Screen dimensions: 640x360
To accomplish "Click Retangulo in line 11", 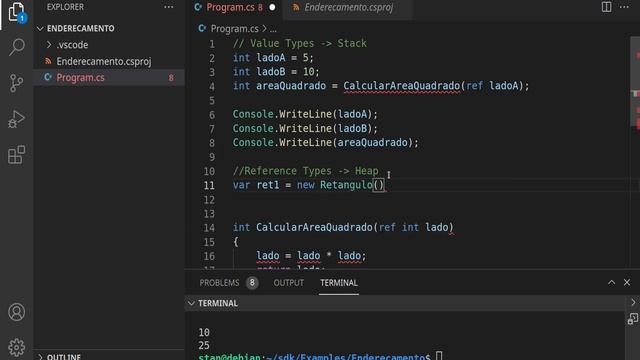I will (x=346, y=185).
